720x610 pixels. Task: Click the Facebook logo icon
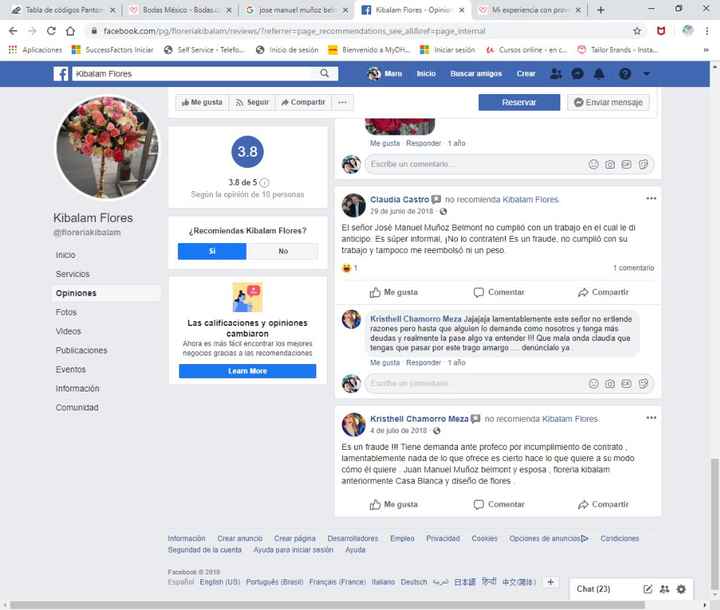pos(61,73)
